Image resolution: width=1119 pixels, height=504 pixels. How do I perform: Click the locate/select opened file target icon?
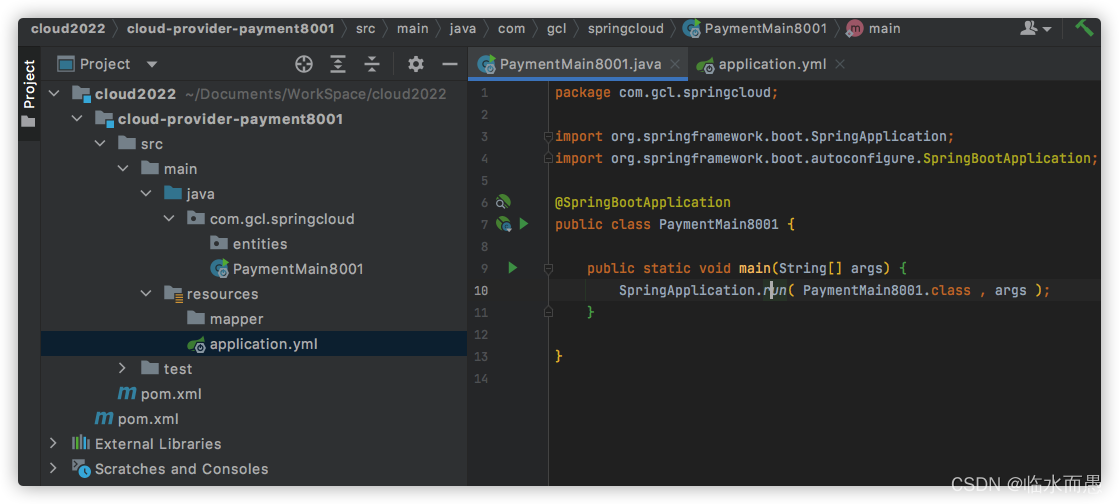tap(304, 64)
